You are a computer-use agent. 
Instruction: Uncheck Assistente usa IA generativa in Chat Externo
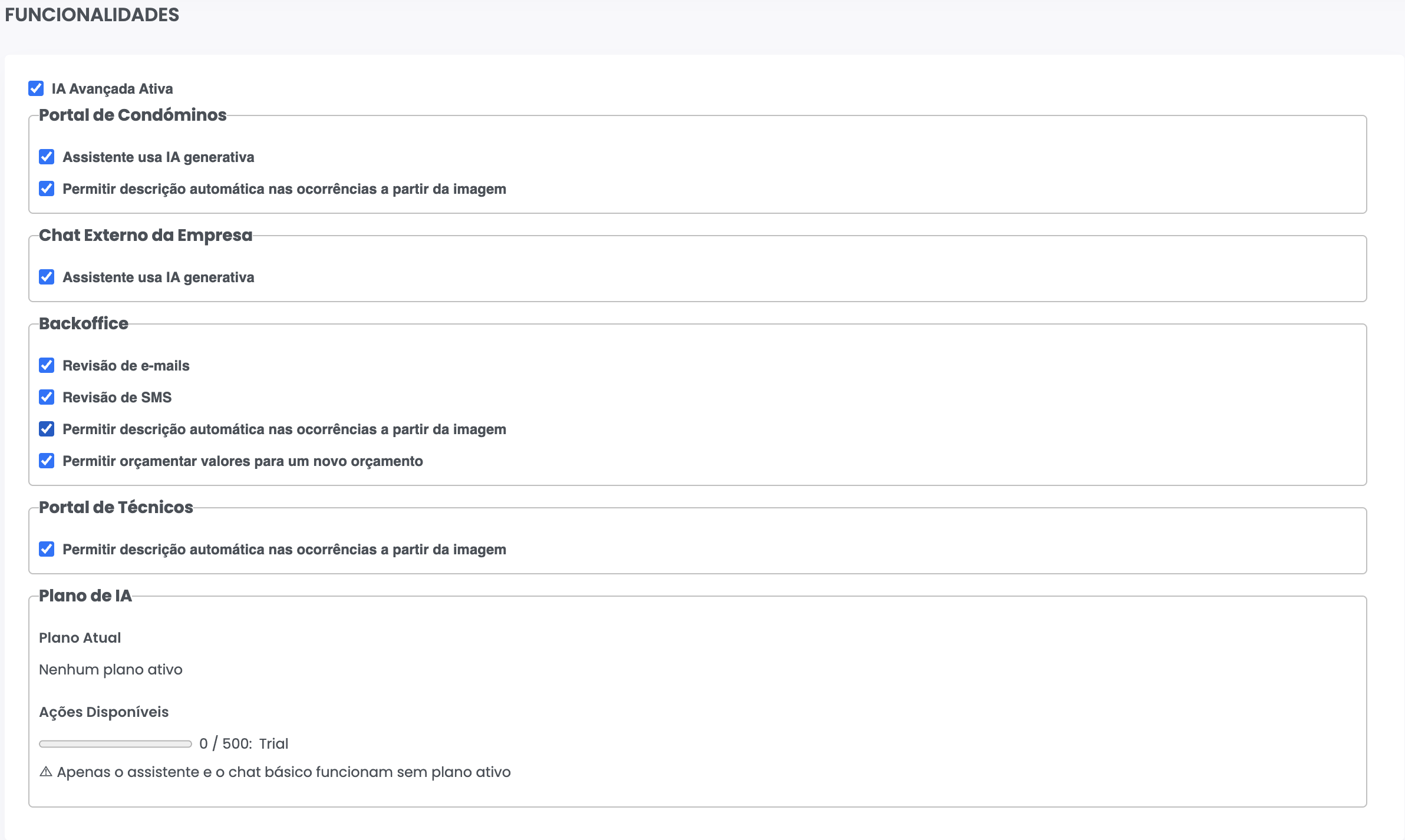[47, 277]
